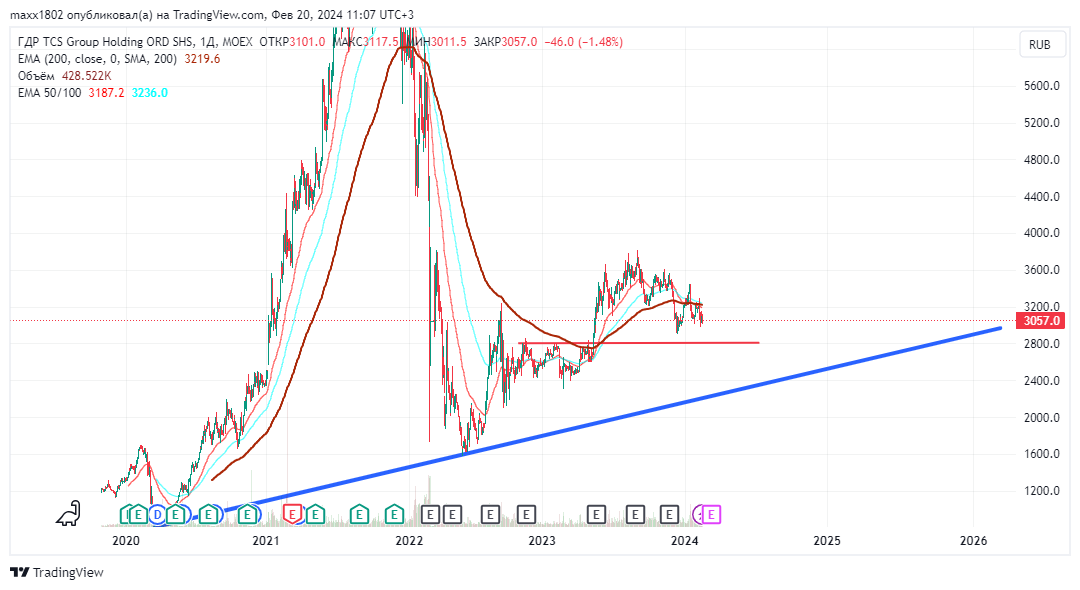Open the black E marker directly left of 2023 label
Viewport: 1080px width, 590px height.
pyautogui.click(x=526, y=514)
